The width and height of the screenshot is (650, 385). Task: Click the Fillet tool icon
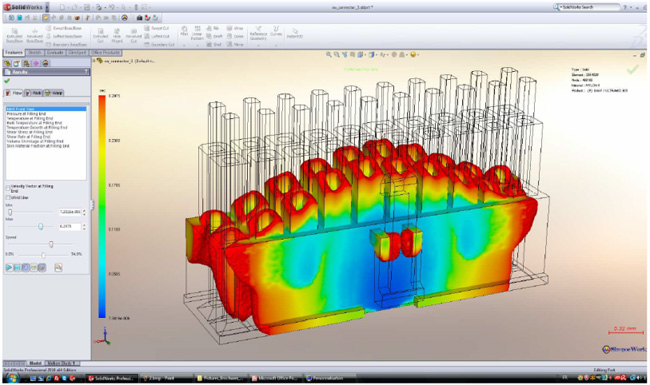pyautogui.click(x=184, y=31)
